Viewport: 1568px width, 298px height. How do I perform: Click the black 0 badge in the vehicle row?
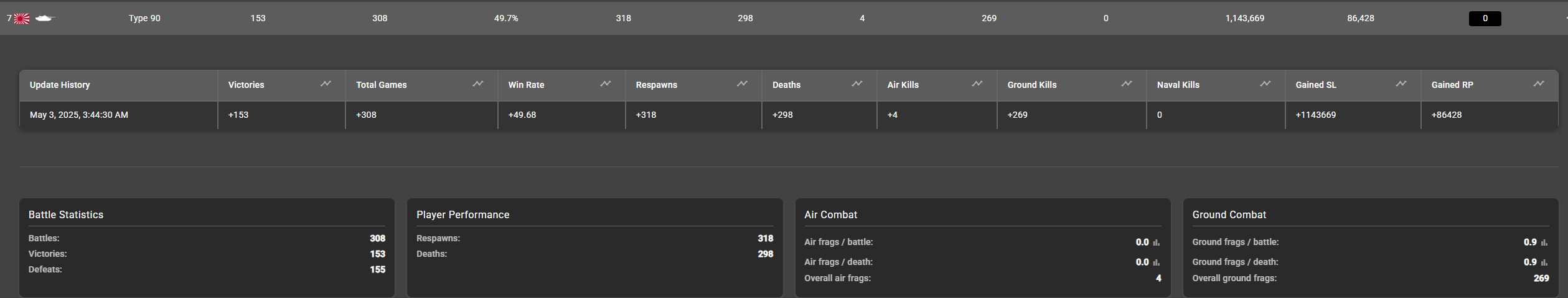(1485, 19)
